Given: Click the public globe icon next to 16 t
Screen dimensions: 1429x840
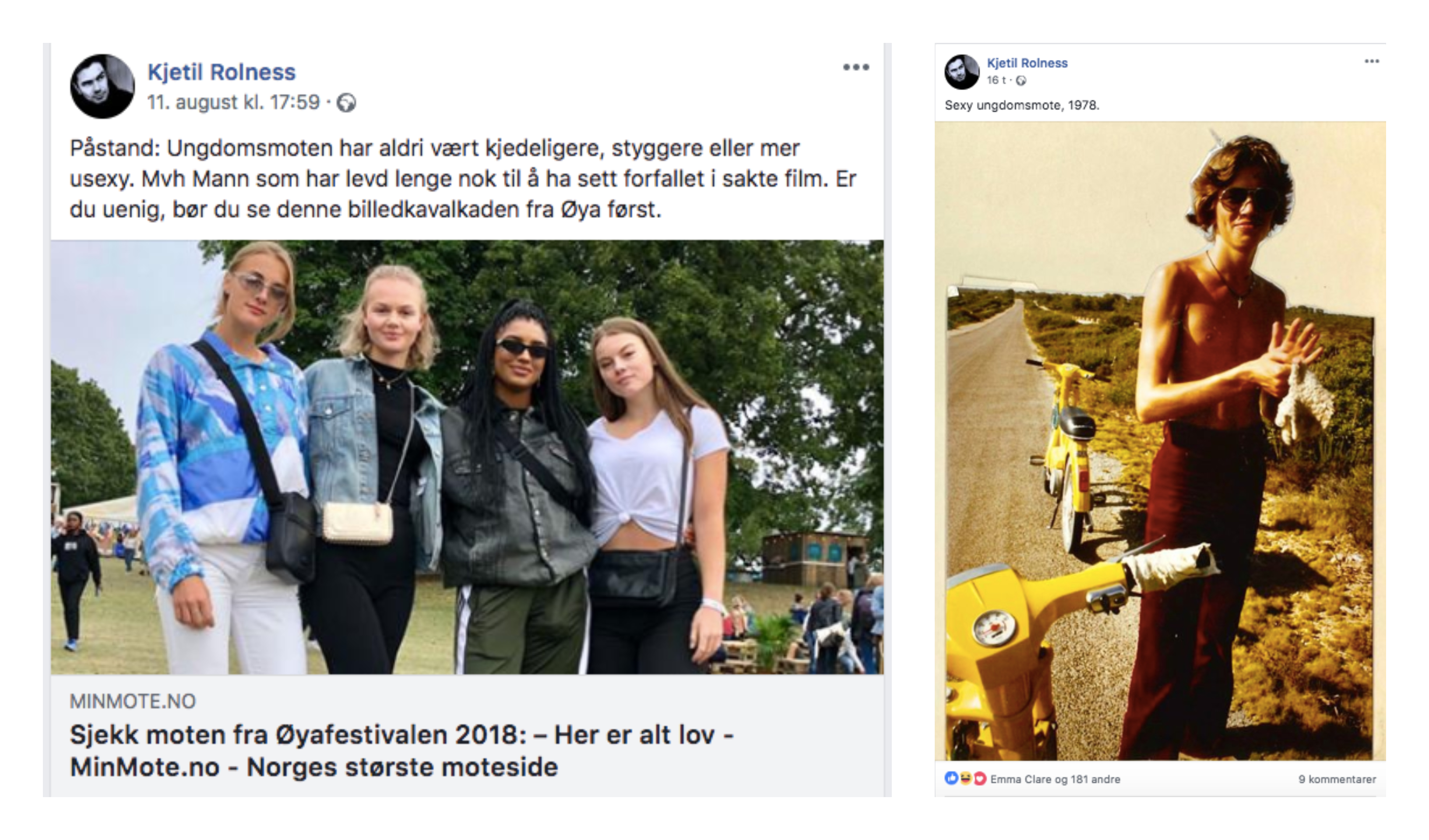Looking at the screenshot, I should [x=1021, y=81].
